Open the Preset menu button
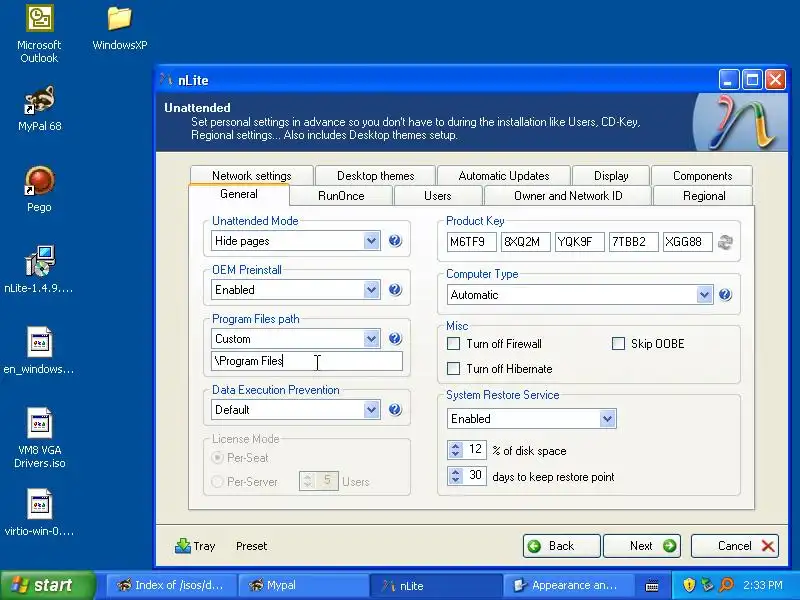Viewport: 800px width, 600px height. [252, 546]
